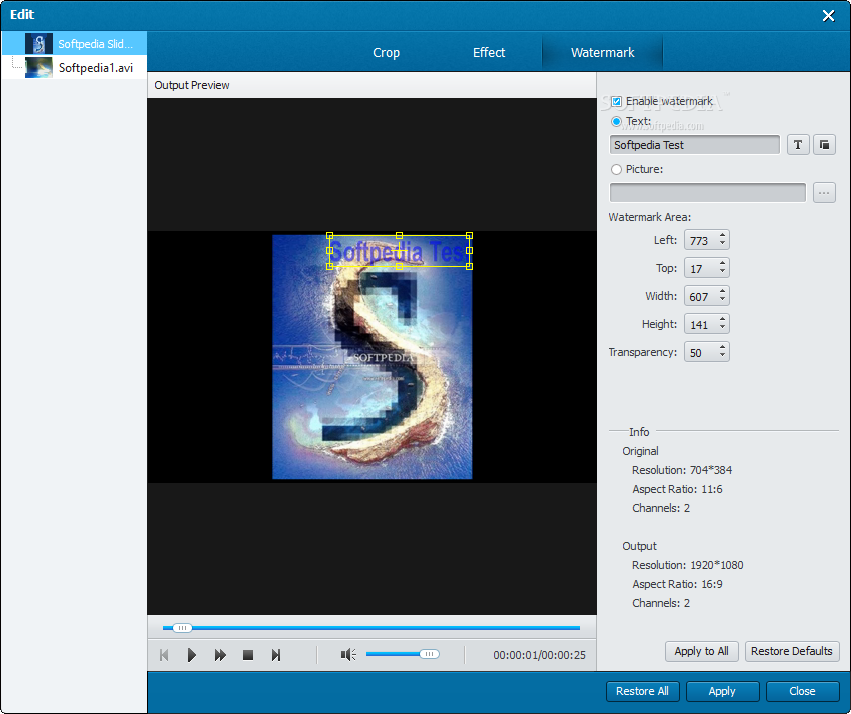Screen dimensions: 851x714
Task: Click the '00:00:01/00:00:25' time display
Action: click(539, 655)
